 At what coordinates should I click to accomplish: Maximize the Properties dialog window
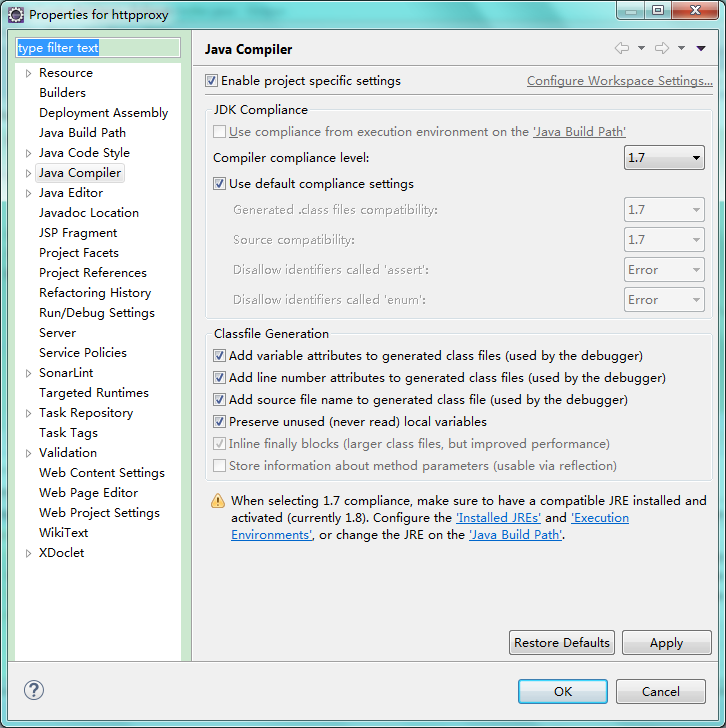pyautogui.click(x=658, y=10)
